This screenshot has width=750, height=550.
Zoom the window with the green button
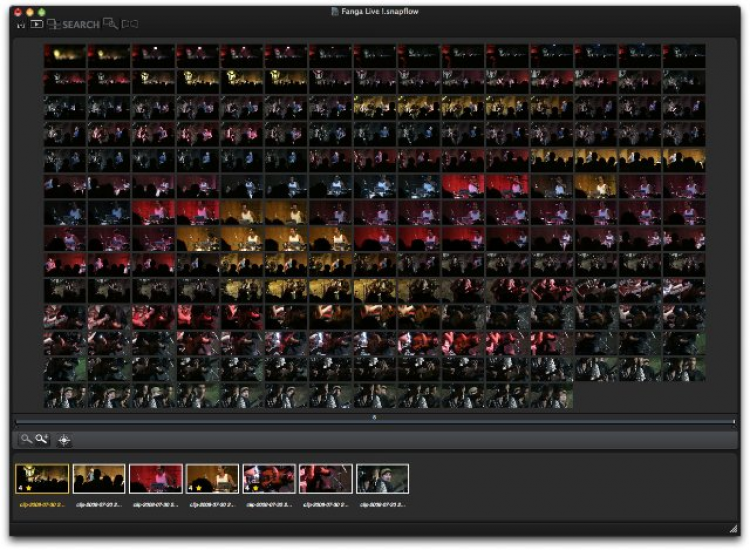point(42,11)
